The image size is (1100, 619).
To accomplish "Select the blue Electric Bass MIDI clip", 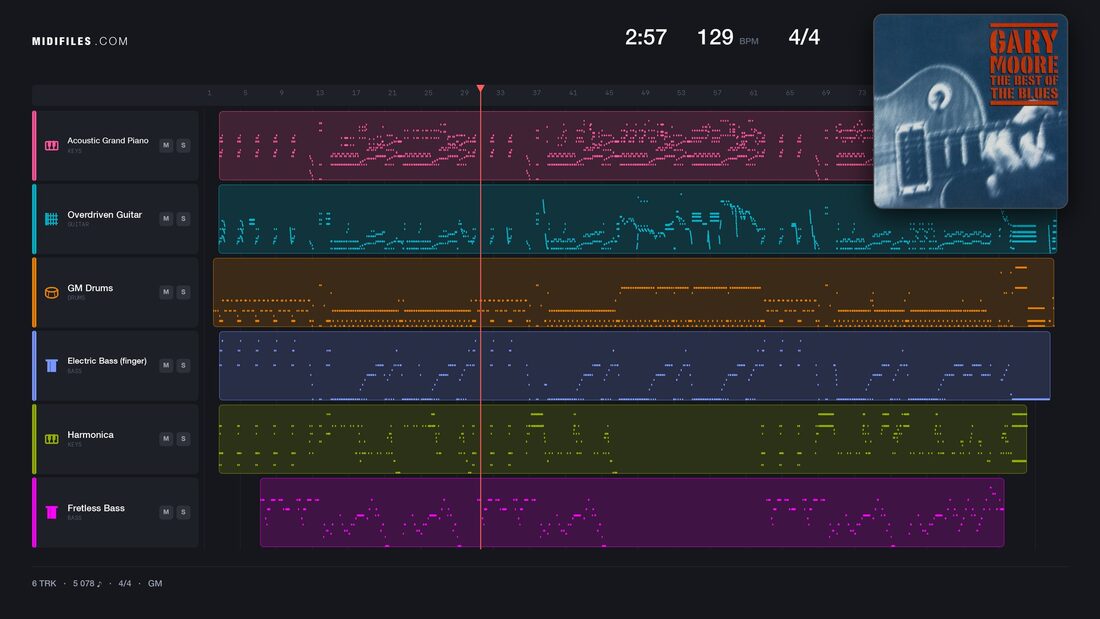I will click(x=634, y=366).
